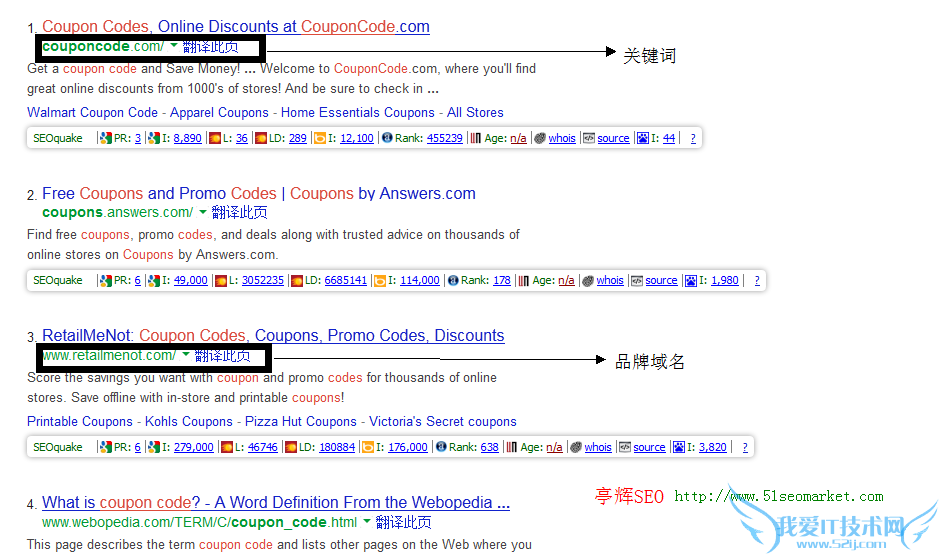Screen dimensions: 944x559
Task: Click the PR value 6 in retailmenot.com bar
Action: click(x=138, y=447)
